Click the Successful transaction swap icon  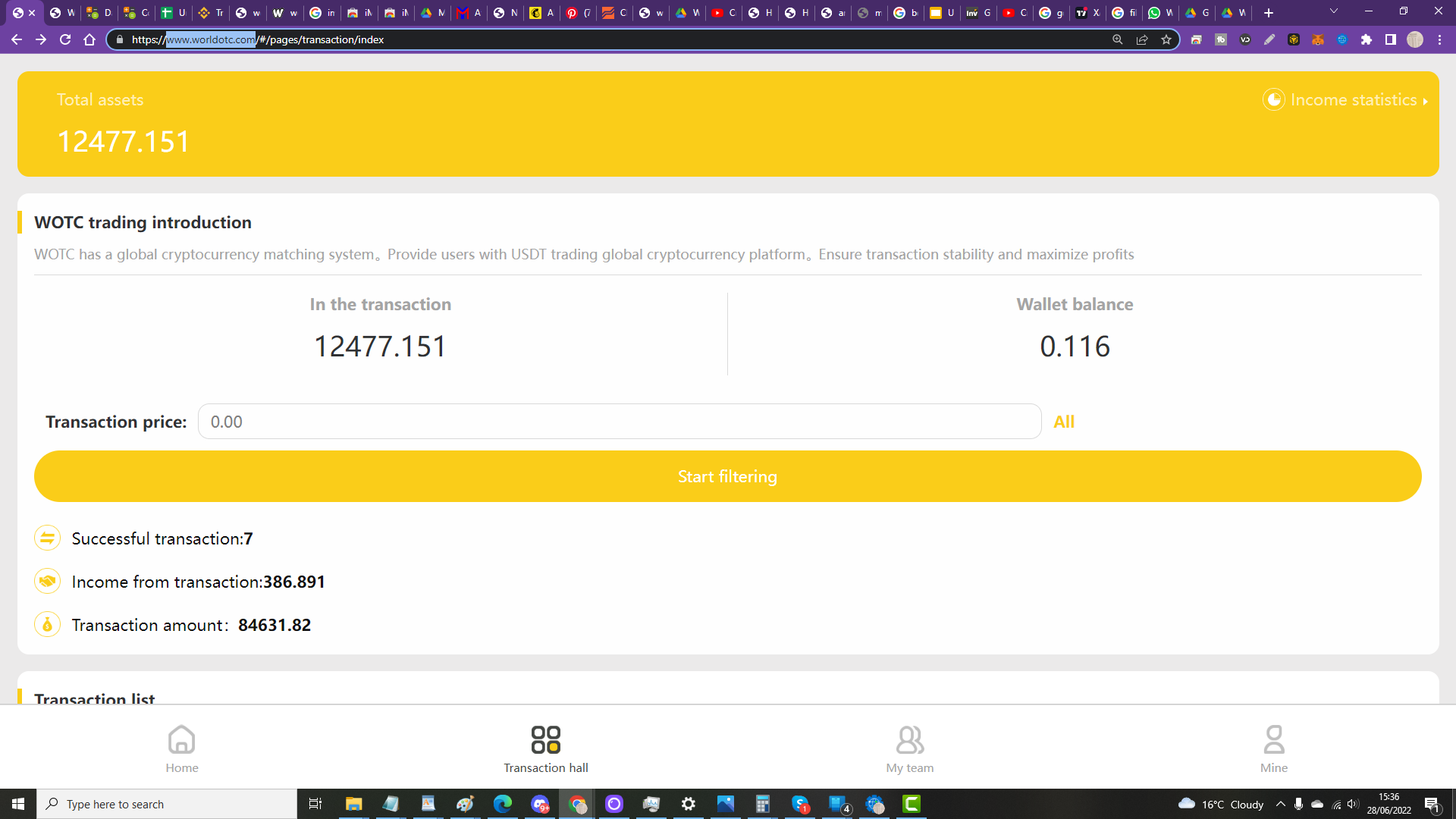click(x=47, y=538)
